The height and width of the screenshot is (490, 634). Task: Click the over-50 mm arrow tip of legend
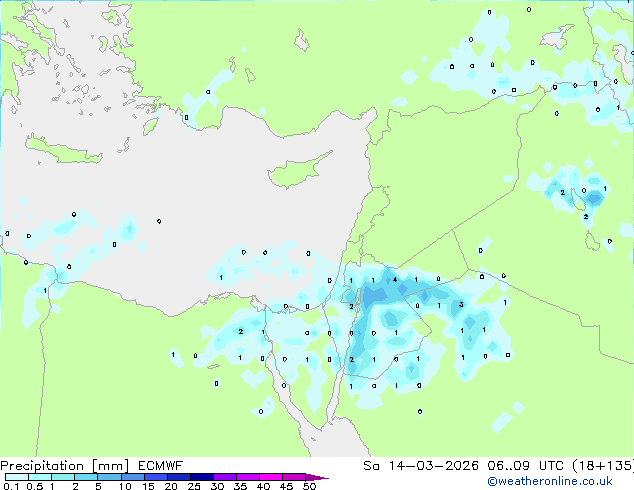317,477
